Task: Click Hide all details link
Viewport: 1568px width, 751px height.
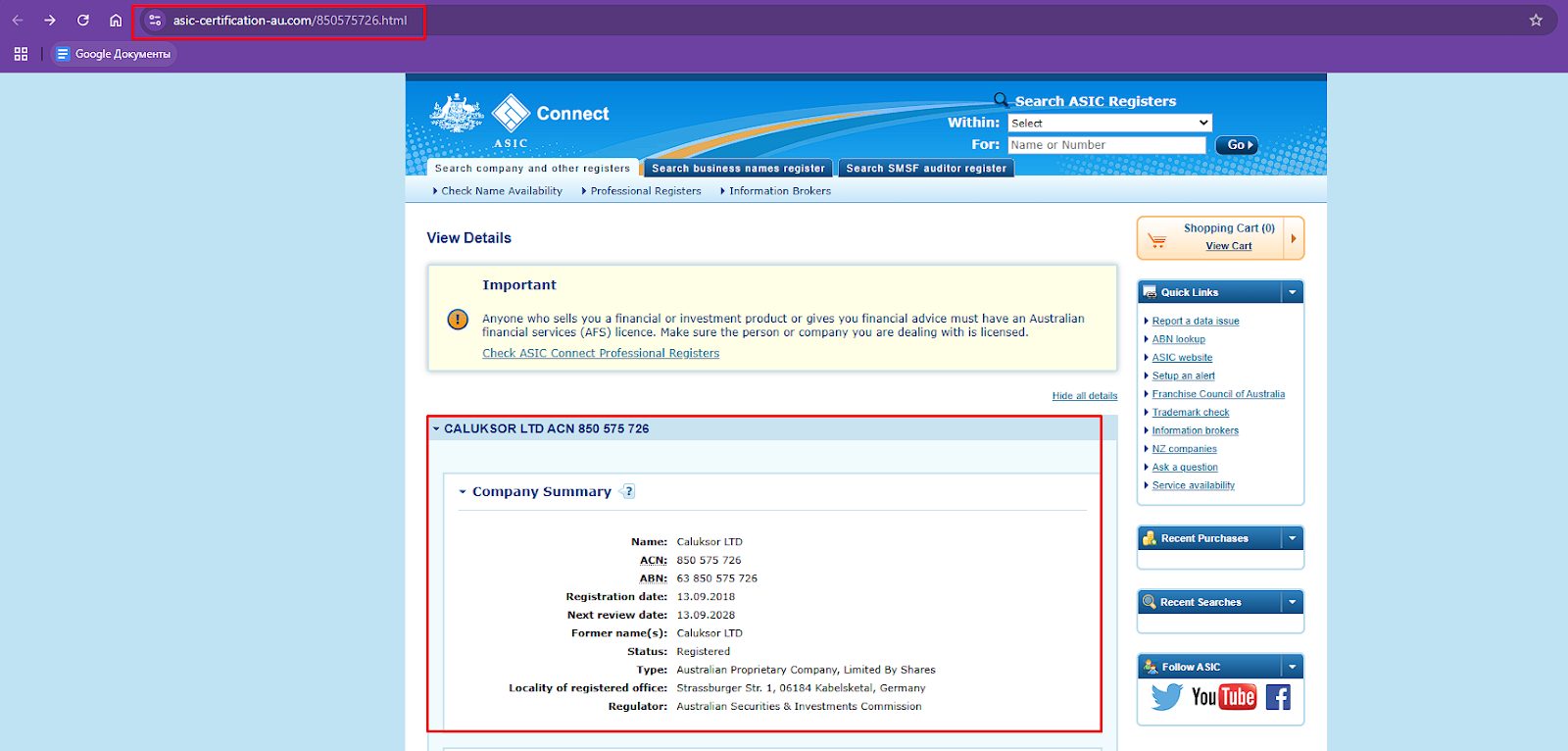Action: [1085, 396]
